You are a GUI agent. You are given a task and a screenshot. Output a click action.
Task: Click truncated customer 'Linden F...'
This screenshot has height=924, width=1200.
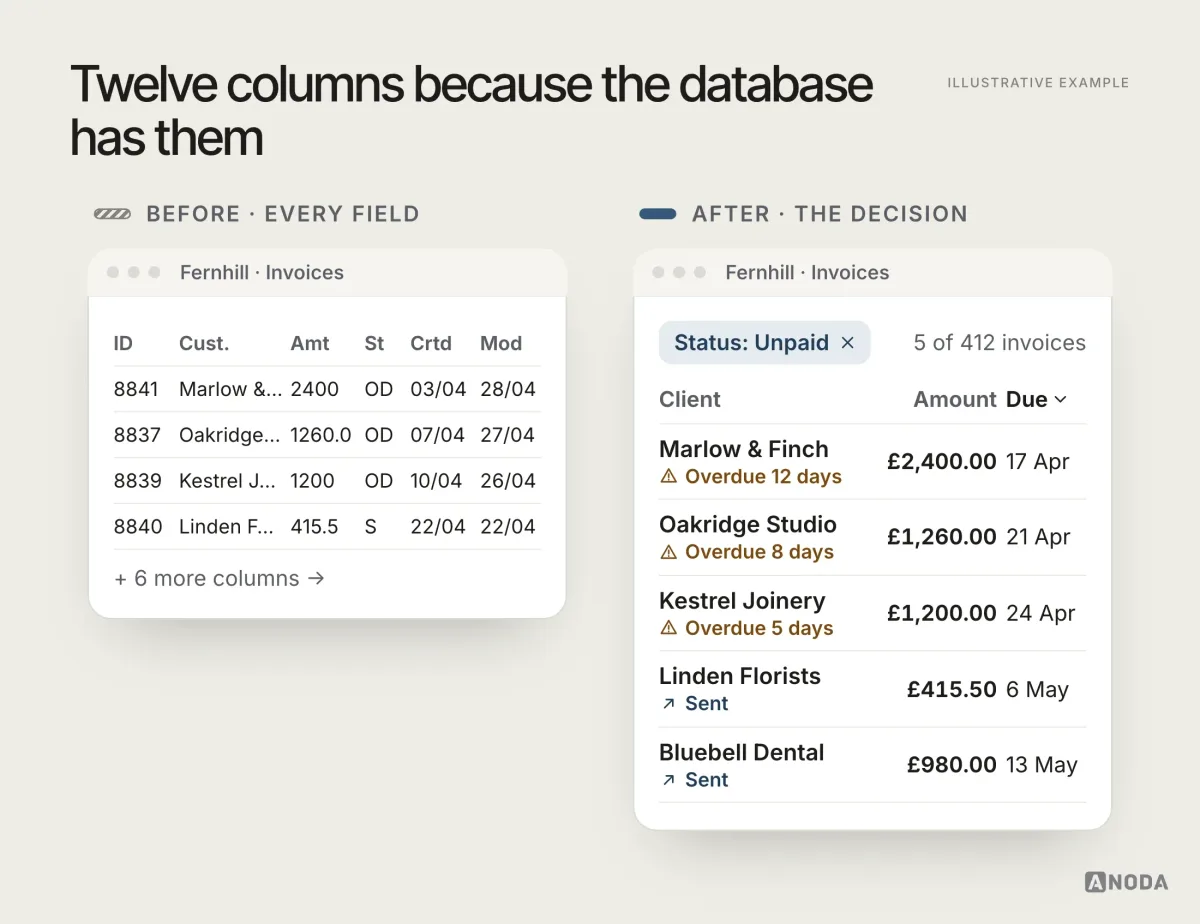tap(226, 526)
